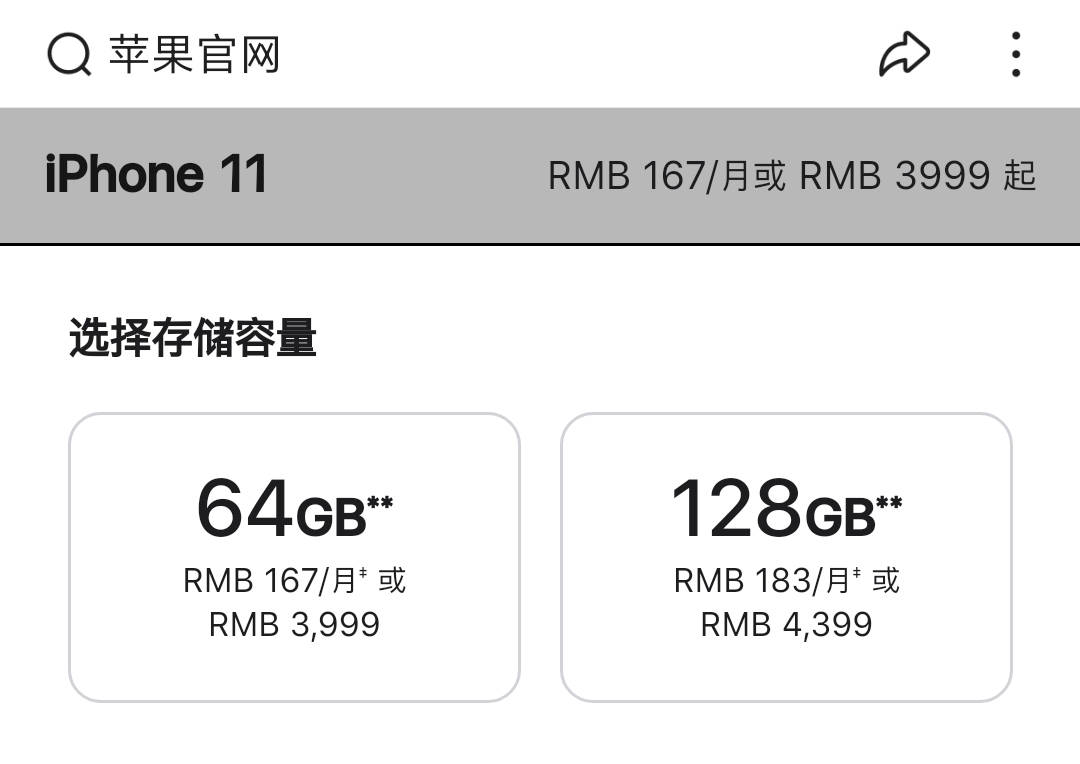This screenshot has height=764, width=1080.
Task: Click the iPhone 11 title
Action: (156, 174)
